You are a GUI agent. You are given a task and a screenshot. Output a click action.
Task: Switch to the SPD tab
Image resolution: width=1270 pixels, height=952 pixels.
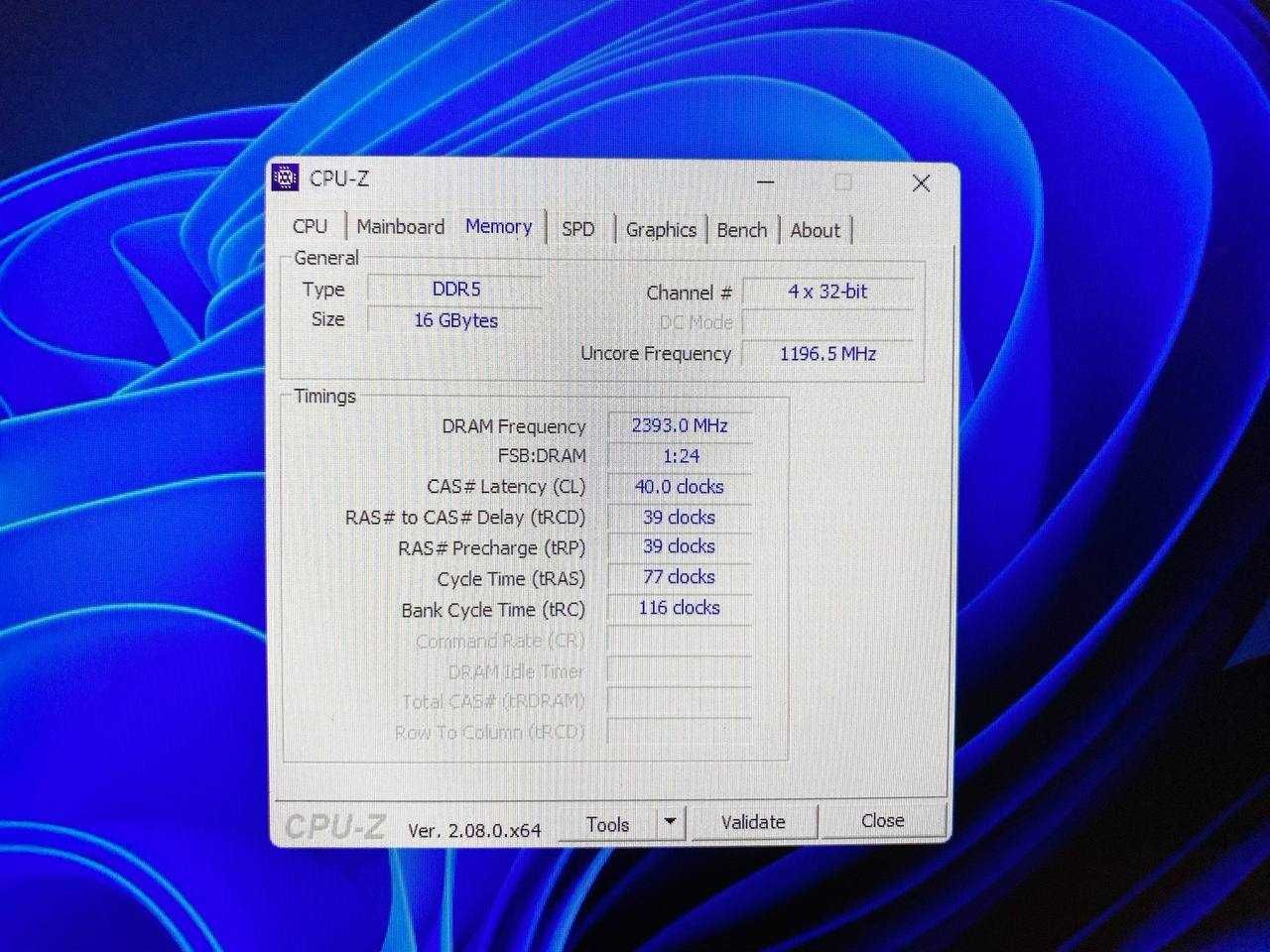coord(577,229)
